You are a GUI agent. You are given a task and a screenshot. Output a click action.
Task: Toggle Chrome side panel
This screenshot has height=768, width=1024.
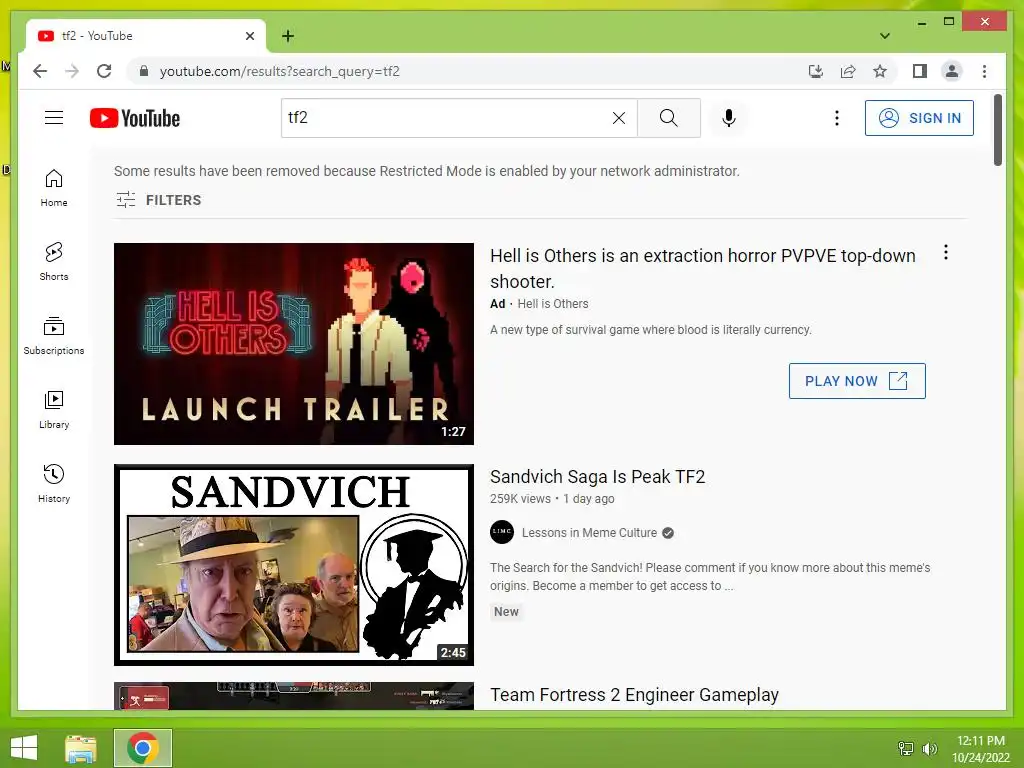(920, 71)
